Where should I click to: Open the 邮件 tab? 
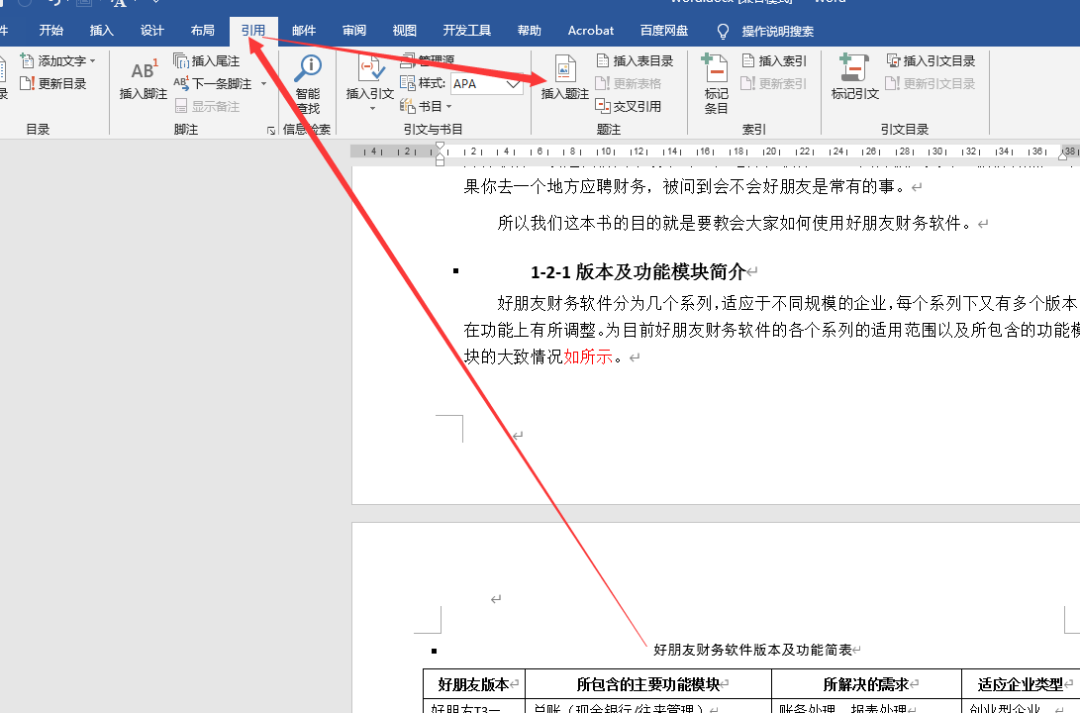point(304,30)
